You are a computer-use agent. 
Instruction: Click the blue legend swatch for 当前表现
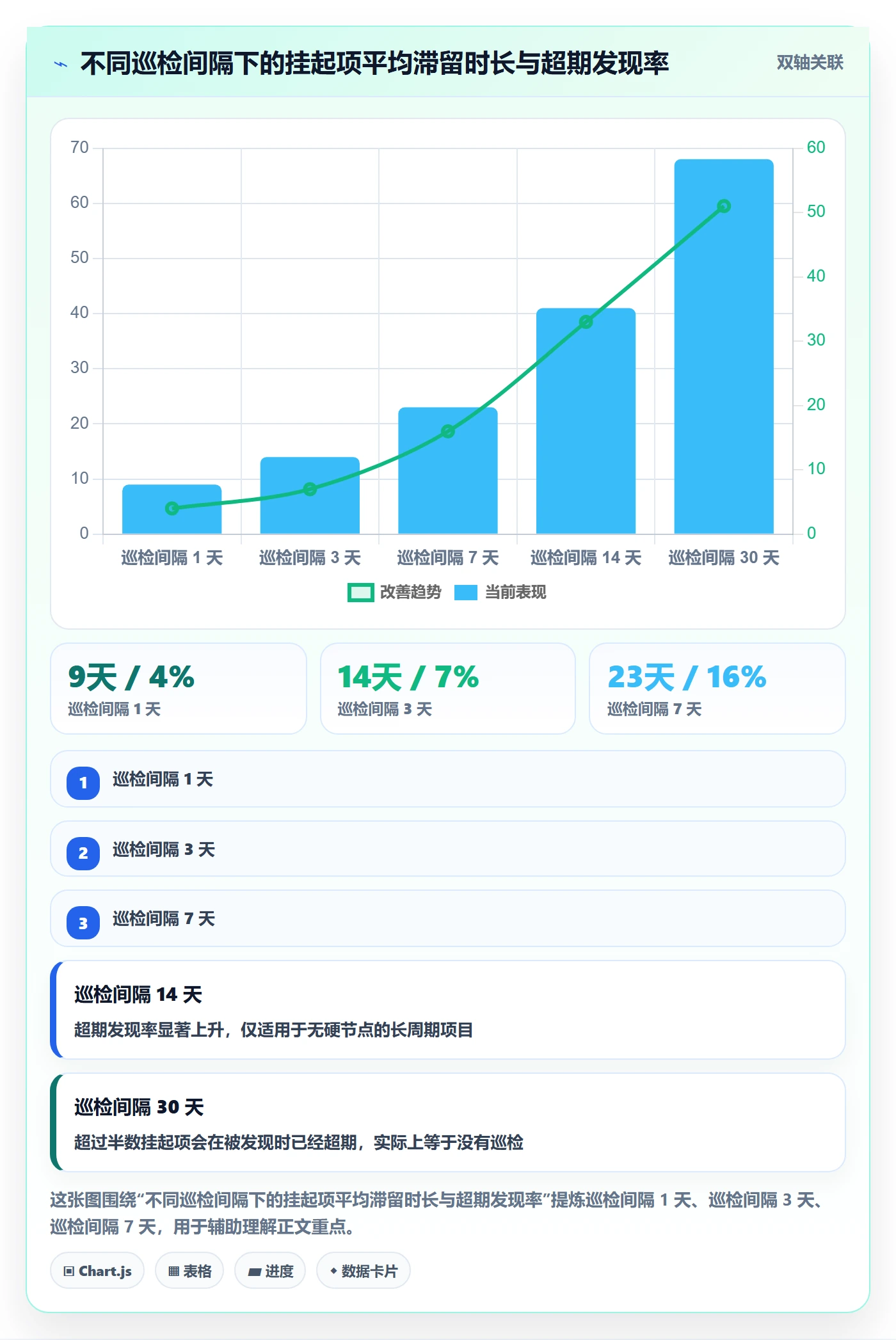pyautogui.click(x=466, y=593)
